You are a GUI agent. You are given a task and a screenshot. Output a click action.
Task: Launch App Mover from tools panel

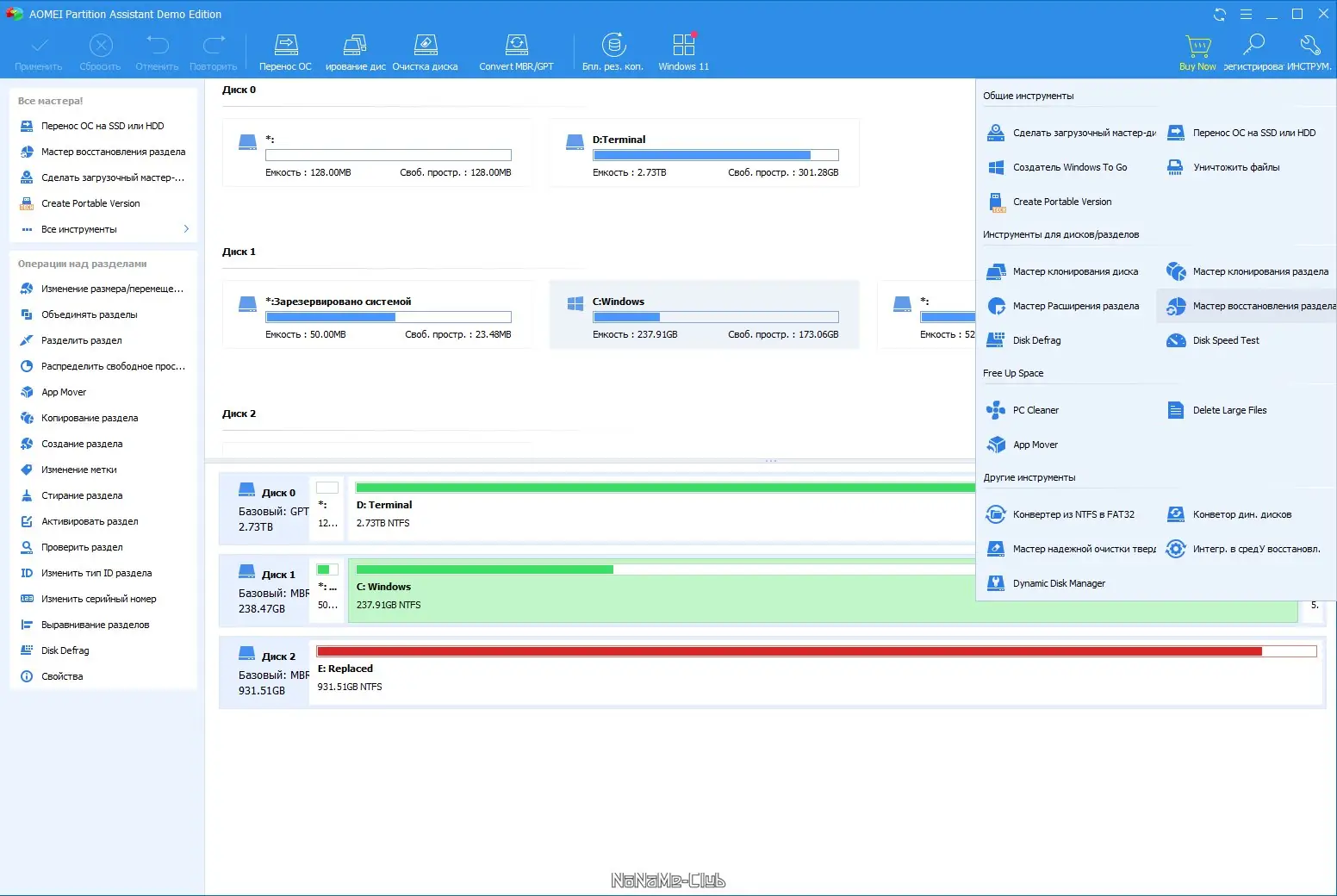1022,445
